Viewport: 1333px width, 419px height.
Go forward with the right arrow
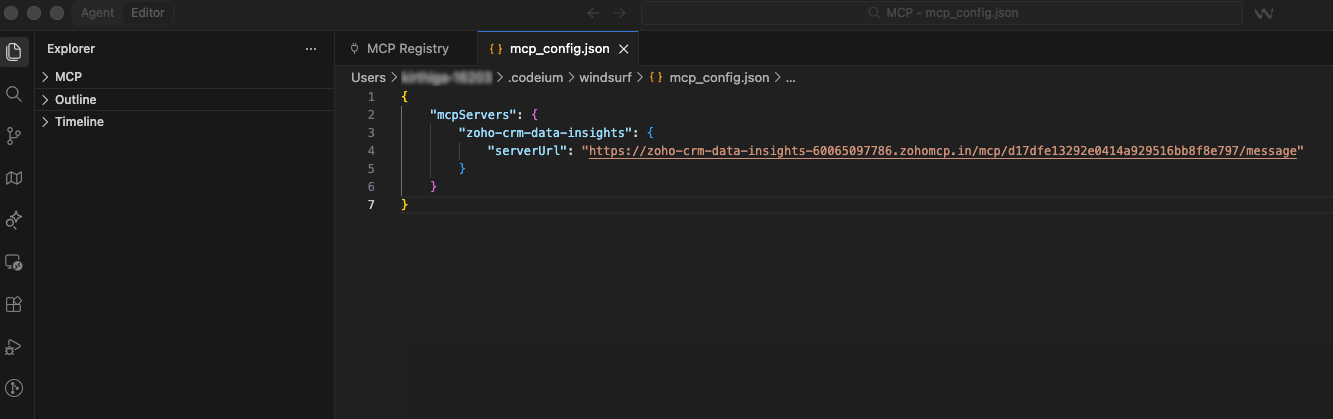620,13
